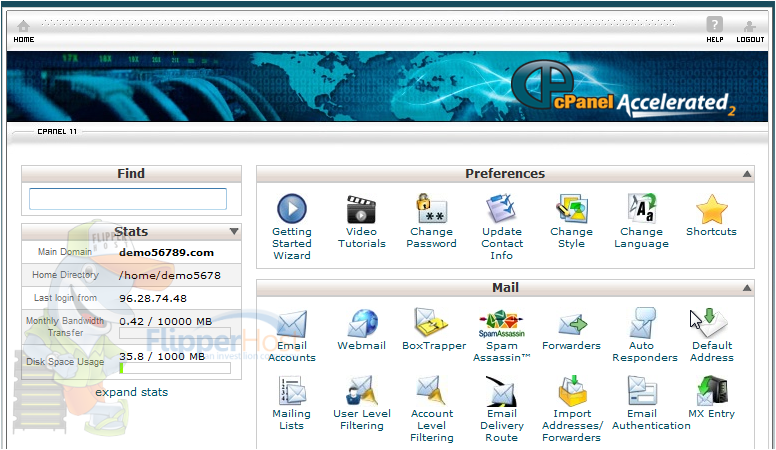The height and width of the screenshot is (450, 776).
Task: Open the Default Address icon
Action: pos(711,323)
